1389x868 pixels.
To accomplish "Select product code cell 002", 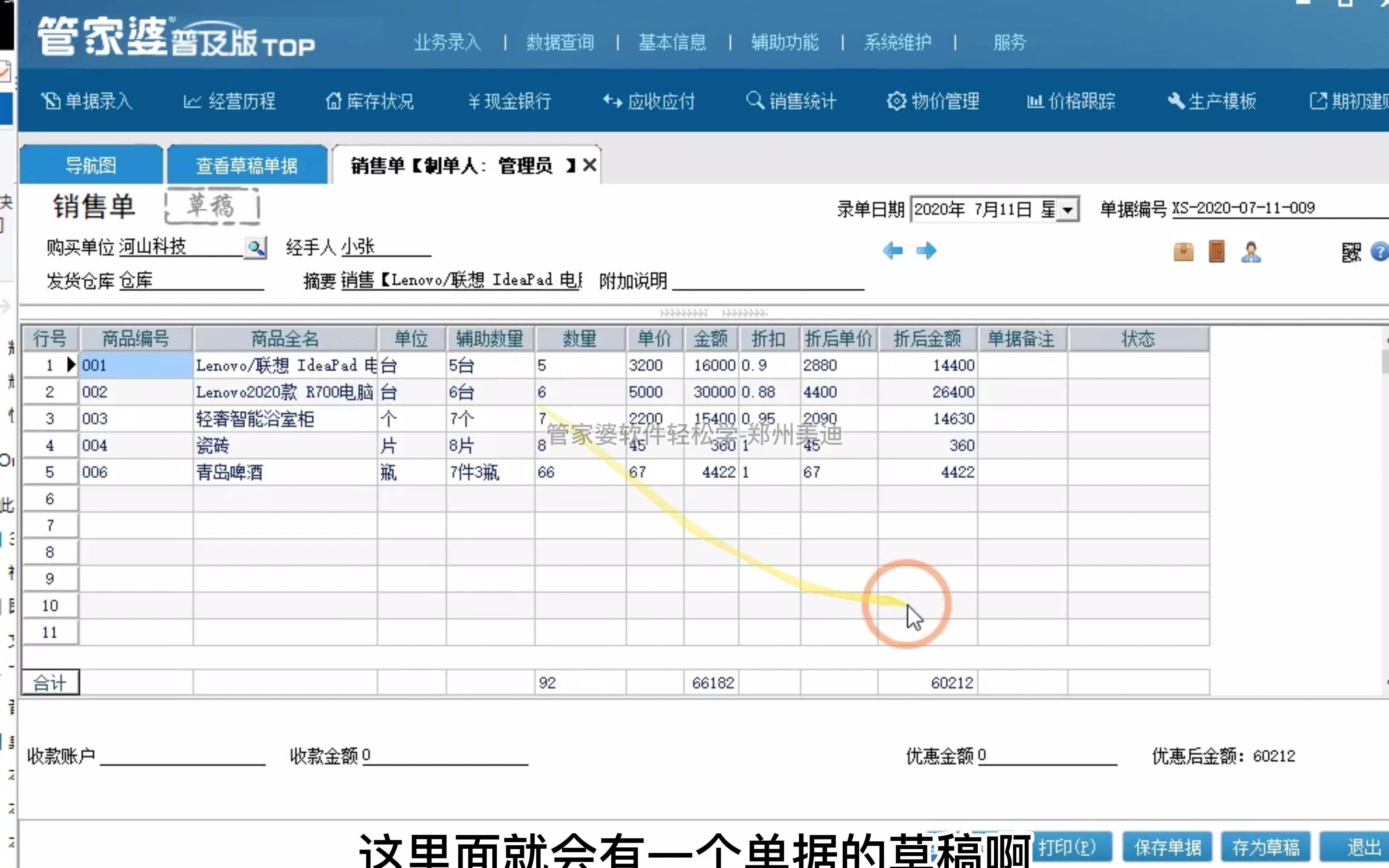I will pos(136,392).
